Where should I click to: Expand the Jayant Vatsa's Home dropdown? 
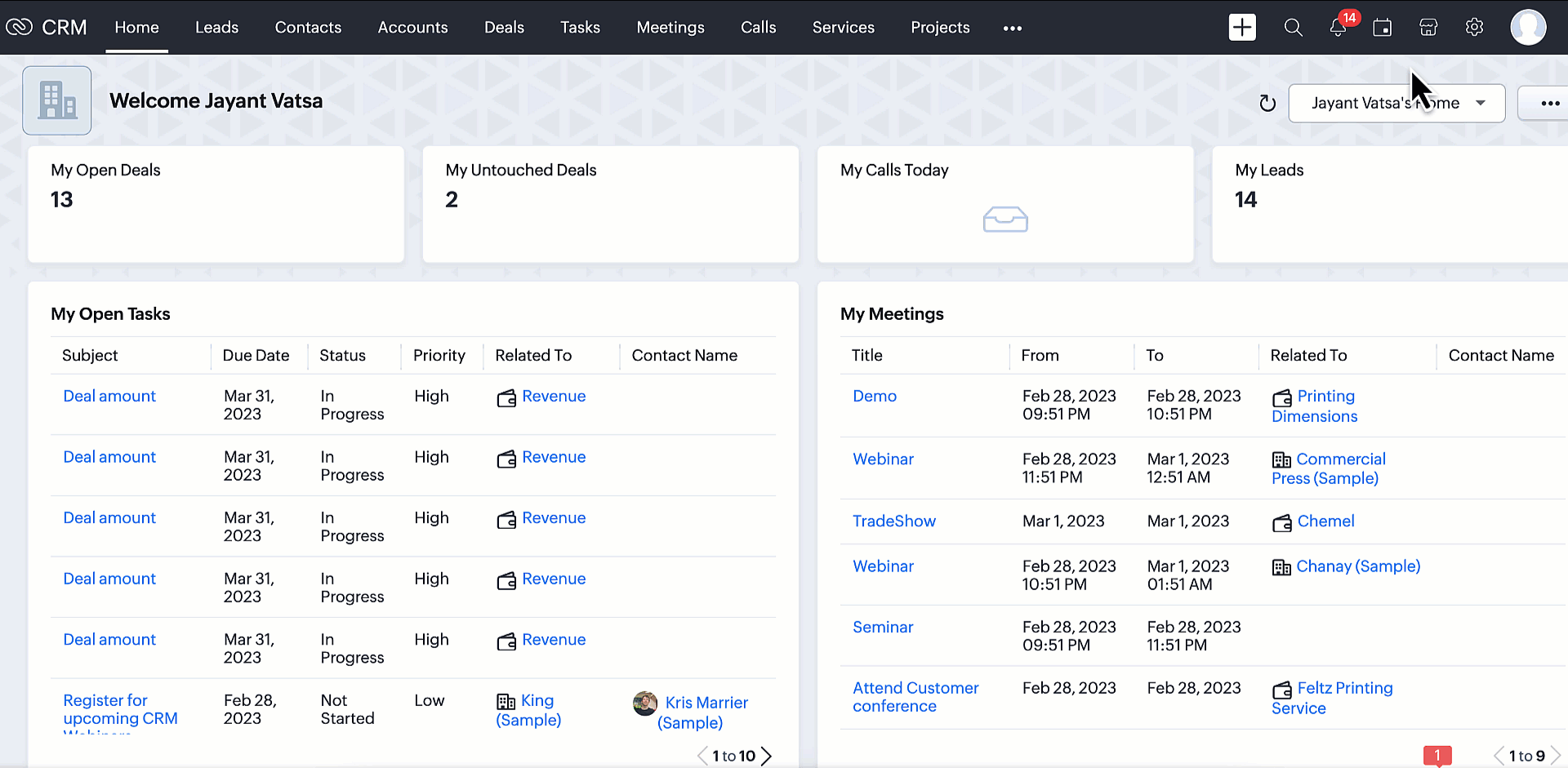pos(1396,104)
